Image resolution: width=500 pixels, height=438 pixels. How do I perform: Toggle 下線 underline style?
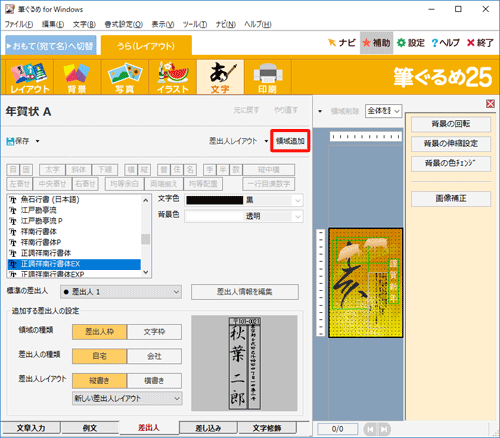(x=105, y=170)
